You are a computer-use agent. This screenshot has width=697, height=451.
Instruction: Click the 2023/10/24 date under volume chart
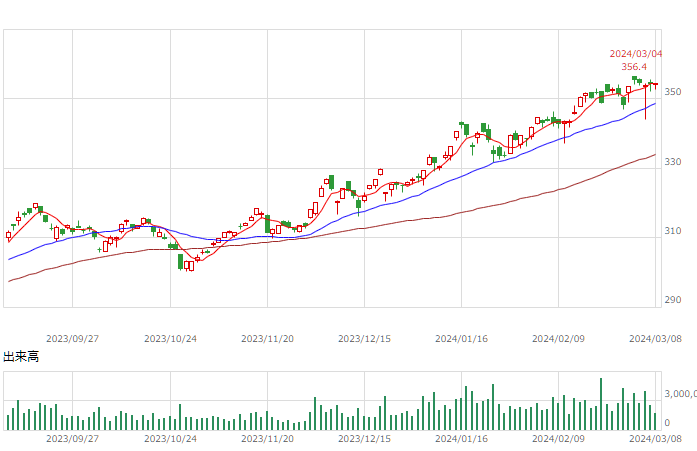(170, 439)
